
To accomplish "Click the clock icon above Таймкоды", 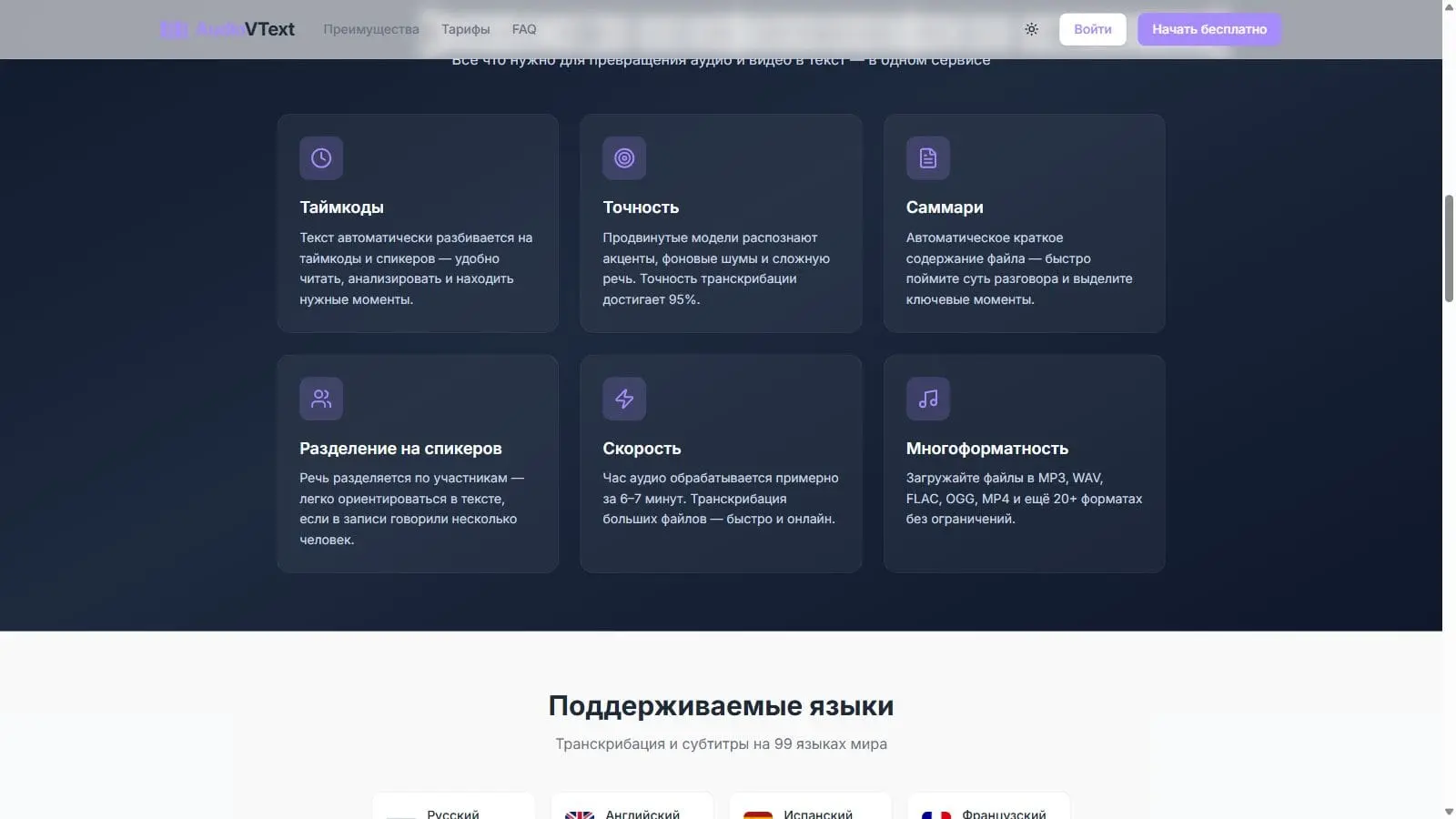I will [321, 158].
